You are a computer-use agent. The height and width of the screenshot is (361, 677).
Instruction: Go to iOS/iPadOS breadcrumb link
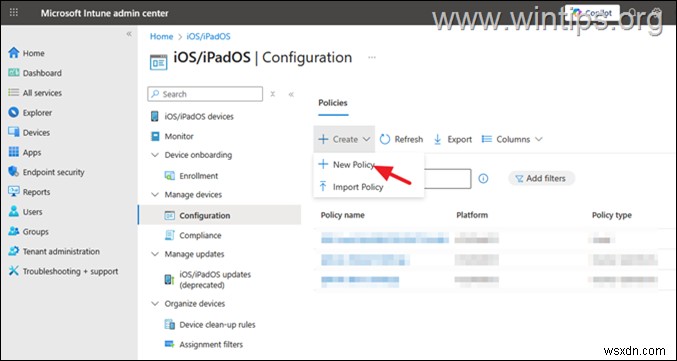coord(209,37)
